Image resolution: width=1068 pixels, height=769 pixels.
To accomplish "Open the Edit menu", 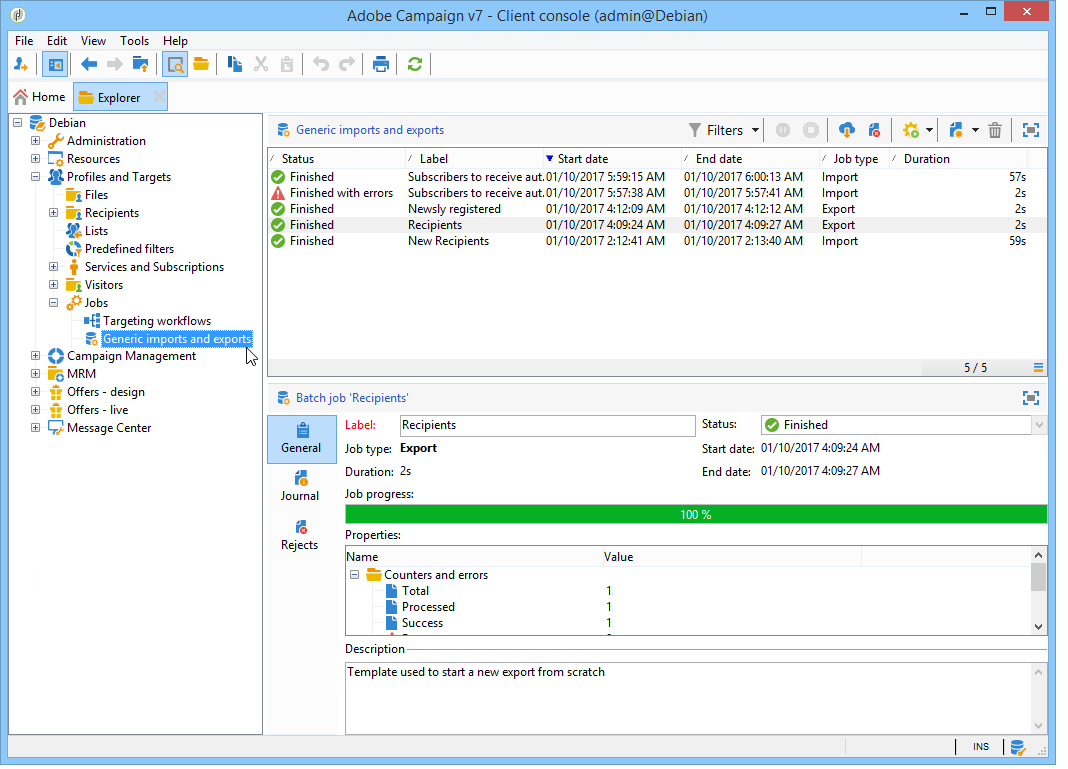I will click(57, 41).
